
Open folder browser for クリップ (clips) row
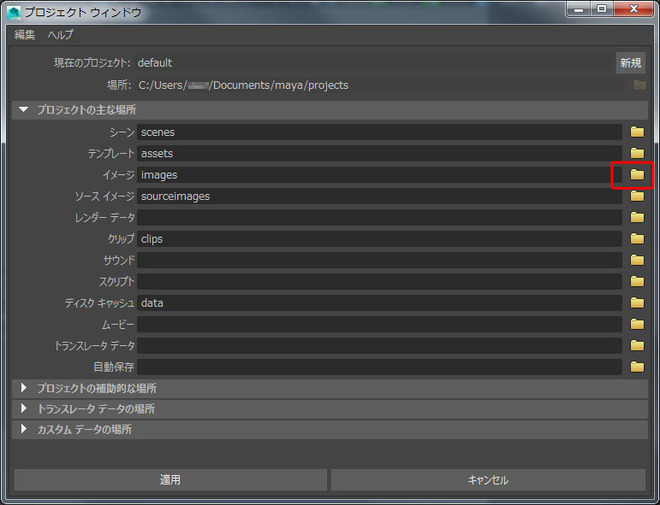coord(637,239)
